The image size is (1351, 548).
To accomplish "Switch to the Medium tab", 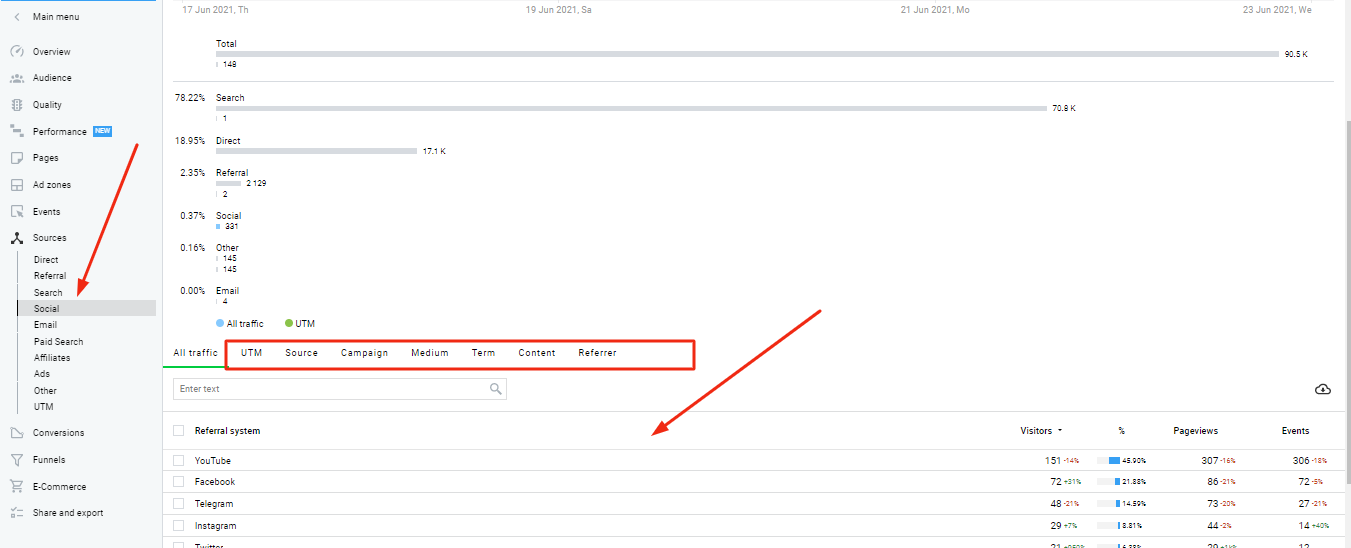I will pyautogui.click(x=430, y=353).
